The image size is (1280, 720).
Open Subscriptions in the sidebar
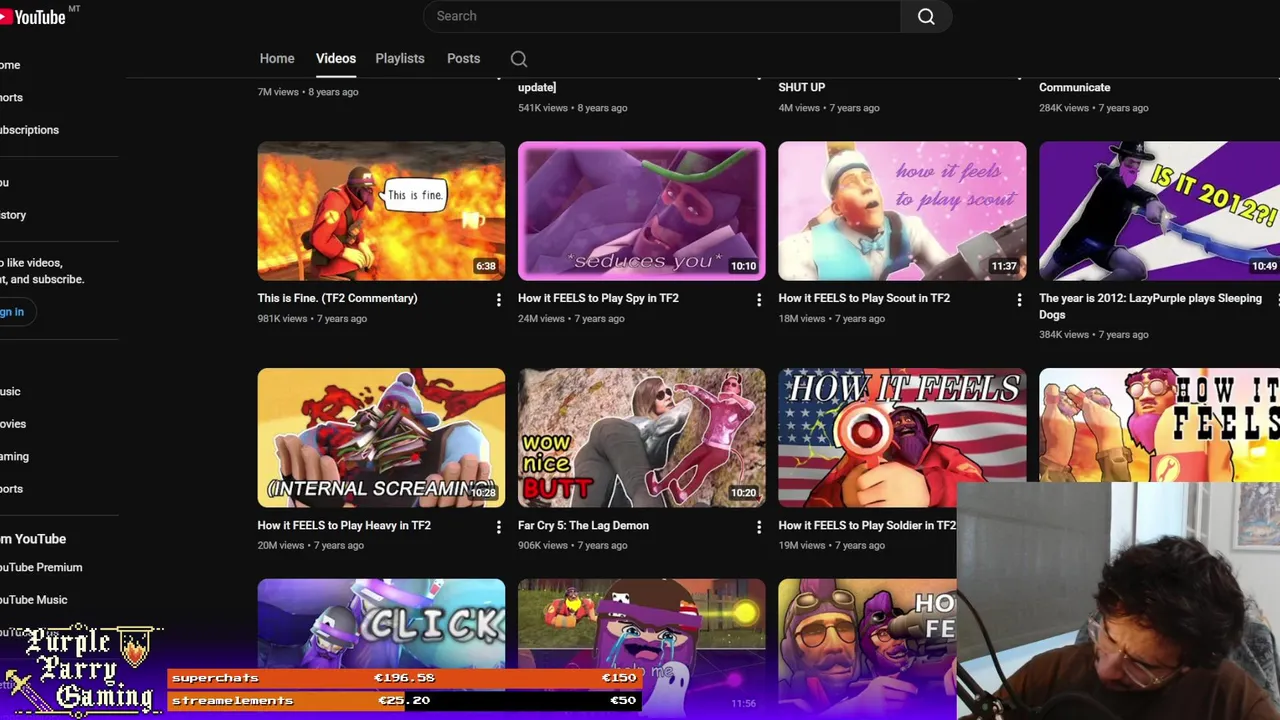click(x=29, y=130)
